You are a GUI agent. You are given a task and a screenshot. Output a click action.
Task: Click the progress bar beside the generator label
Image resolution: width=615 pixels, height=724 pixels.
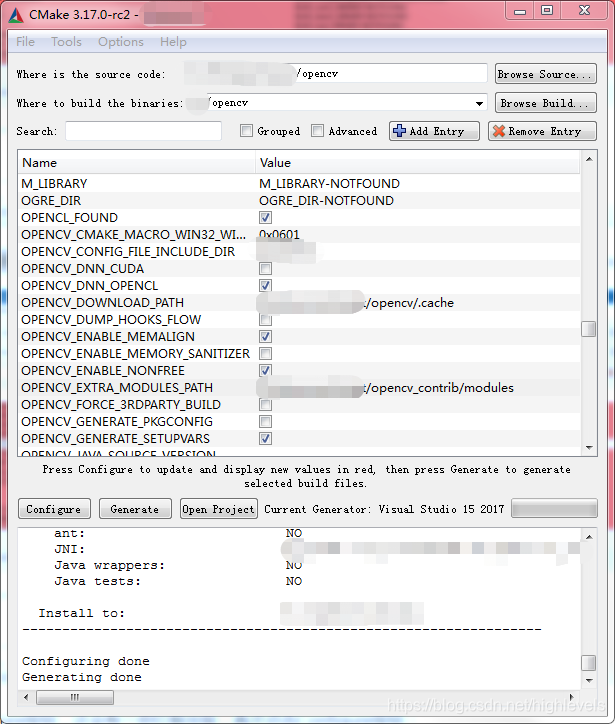coord(554,509)
